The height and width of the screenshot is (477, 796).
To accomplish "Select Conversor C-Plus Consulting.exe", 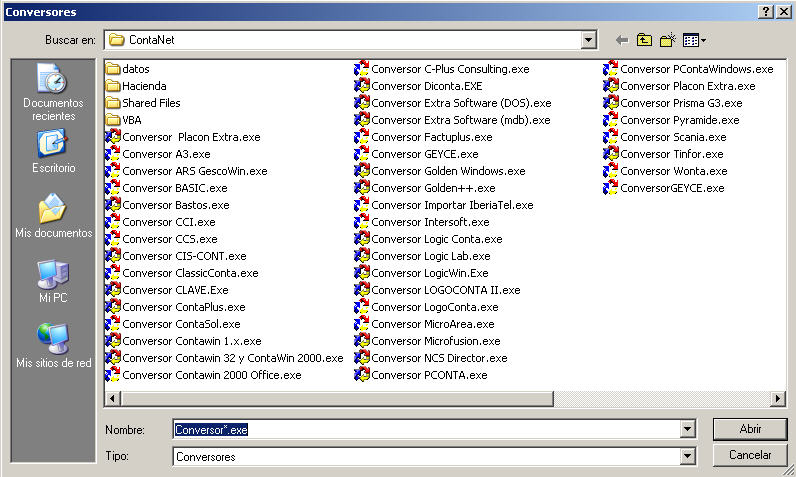I will click(442, 69).
